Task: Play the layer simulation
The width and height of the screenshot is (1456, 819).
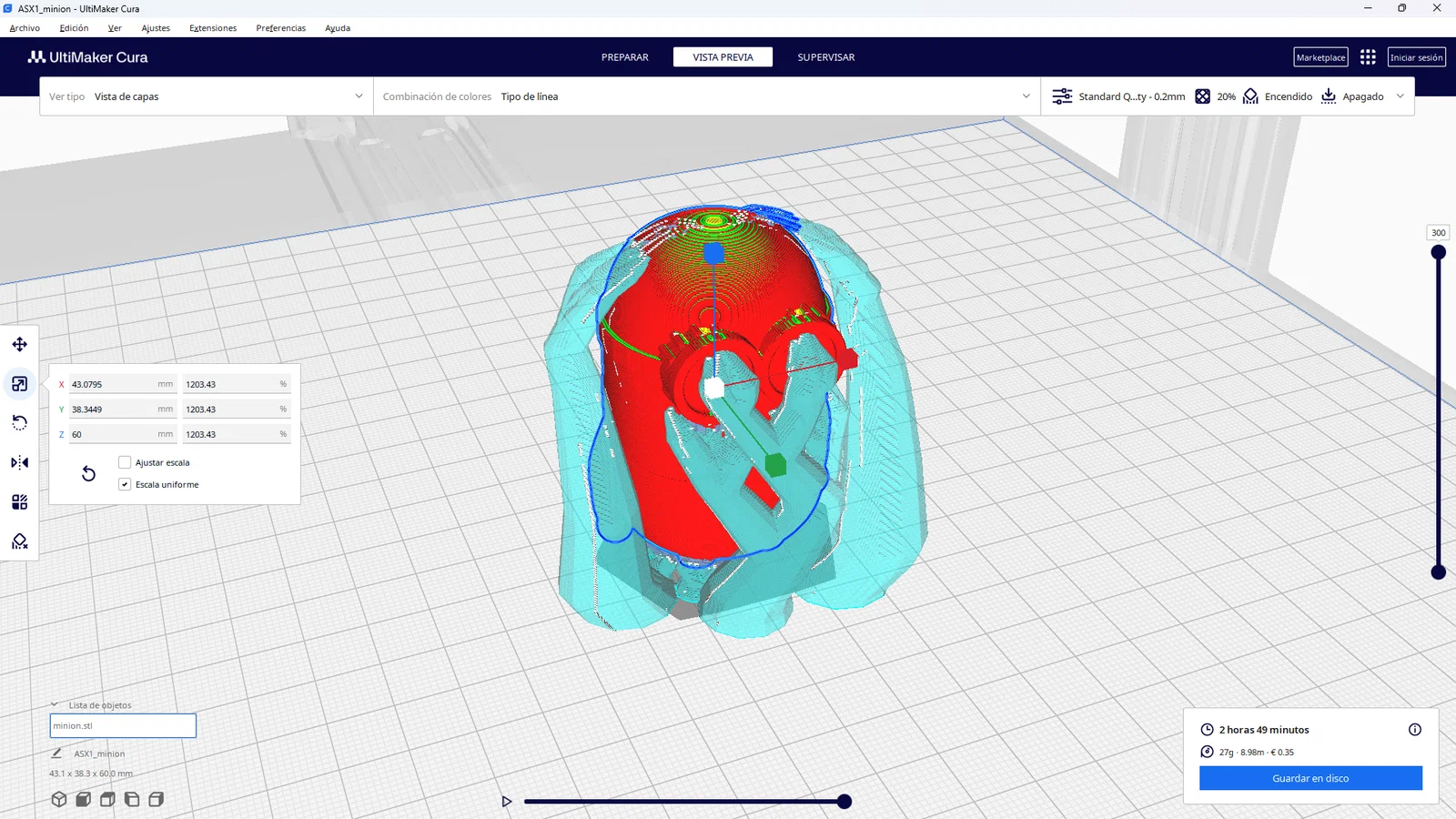Action: pyautogui.click(x=507, y=802)
